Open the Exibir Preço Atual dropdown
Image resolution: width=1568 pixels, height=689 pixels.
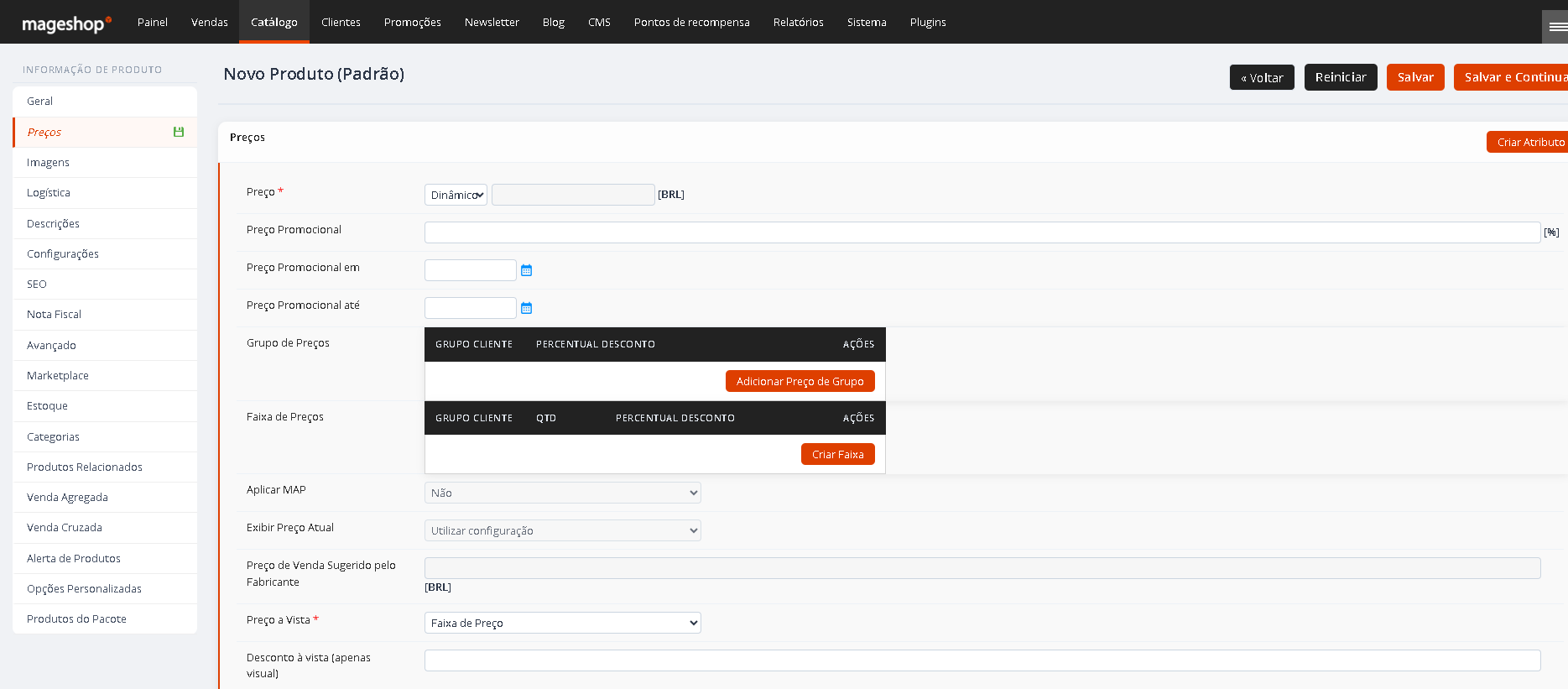pyautogui.click(x=563, y=530)
